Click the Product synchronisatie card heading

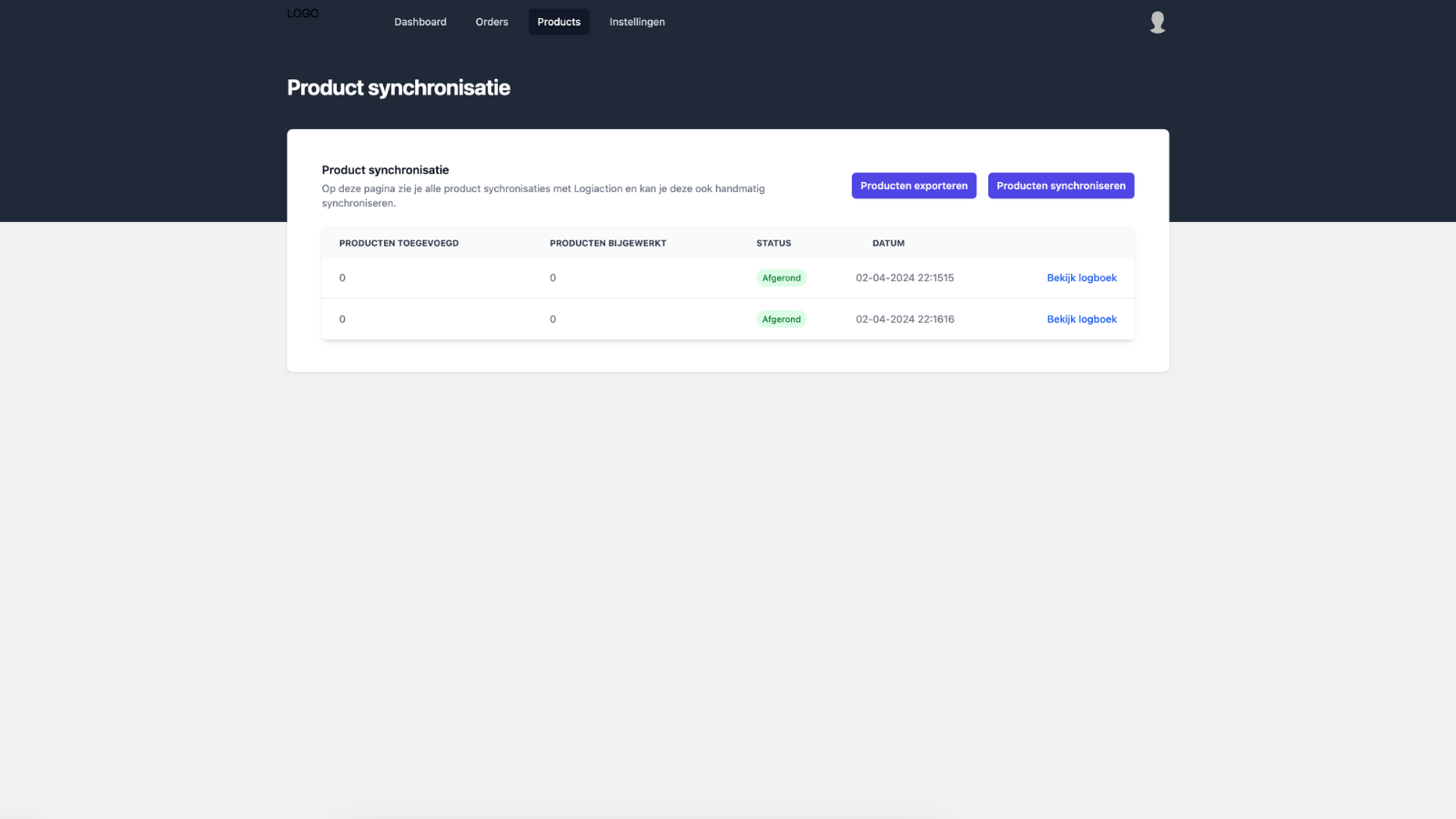click(385, 170)
